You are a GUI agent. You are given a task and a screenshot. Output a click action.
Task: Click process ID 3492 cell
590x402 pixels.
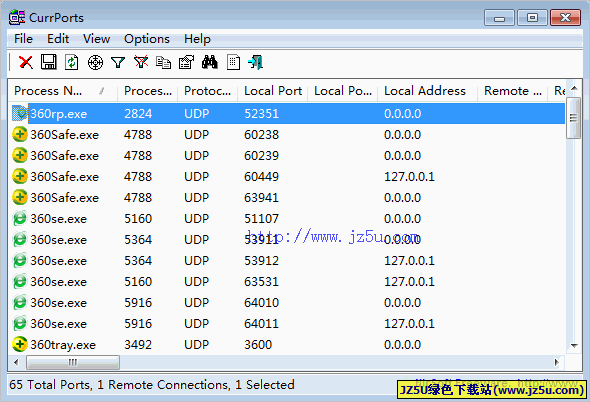point(138,345)
